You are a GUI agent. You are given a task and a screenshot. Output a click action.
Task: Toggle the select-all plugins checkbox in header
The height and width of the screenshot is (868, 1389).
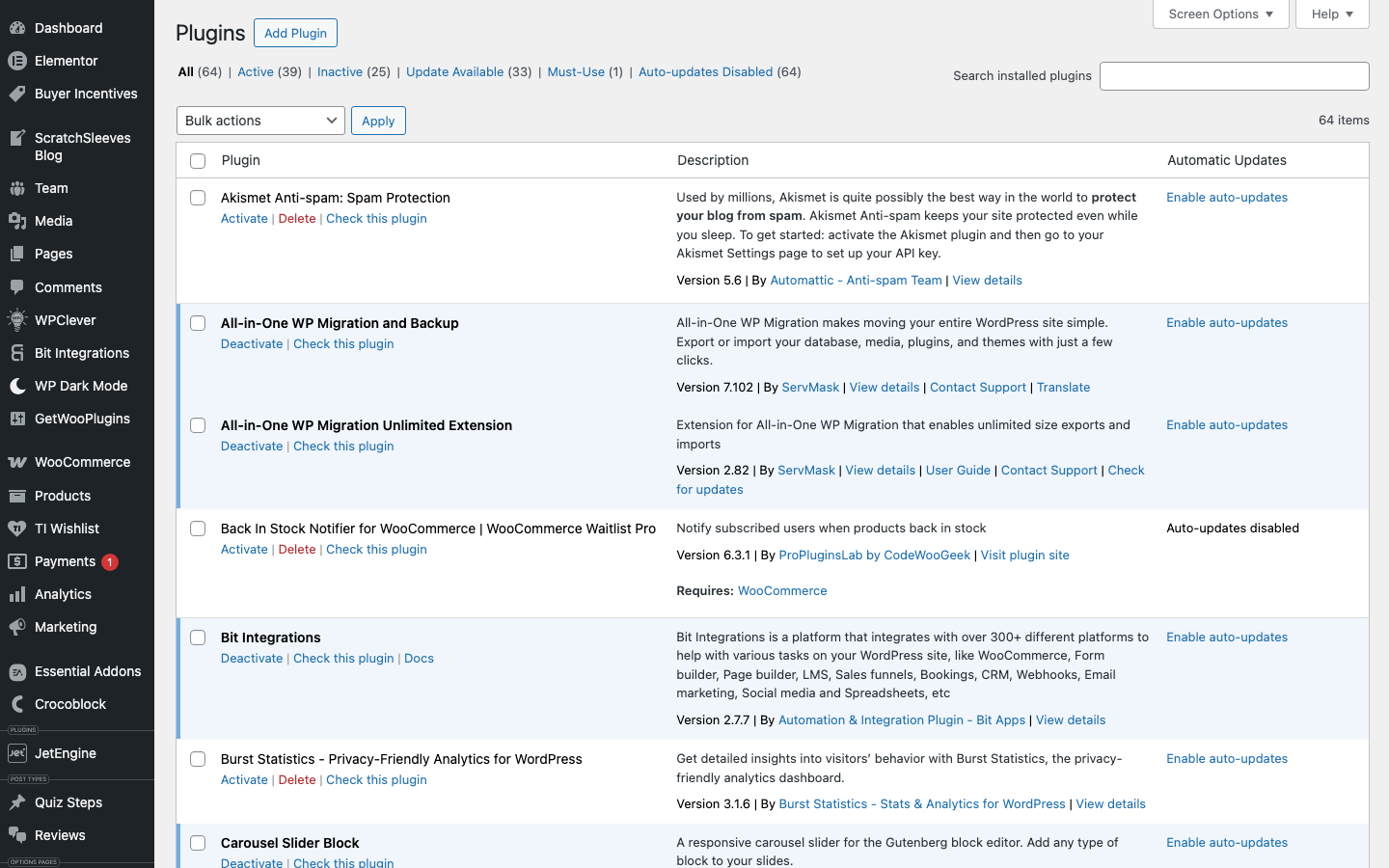pyautogui.click(x=198, y=161)
